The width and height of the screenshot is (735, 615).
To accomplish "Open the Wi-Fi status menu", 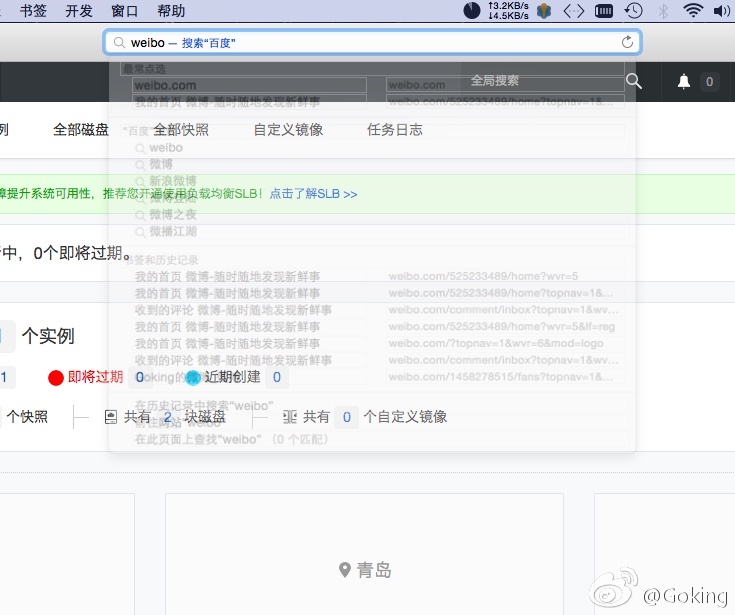I will 693,10.
